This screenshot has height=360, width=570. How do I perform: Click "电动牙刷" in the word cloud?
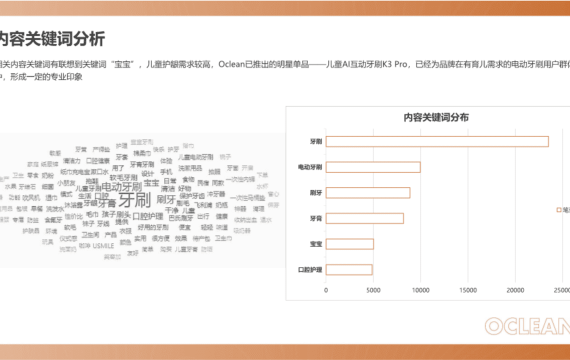click(121, 187)
